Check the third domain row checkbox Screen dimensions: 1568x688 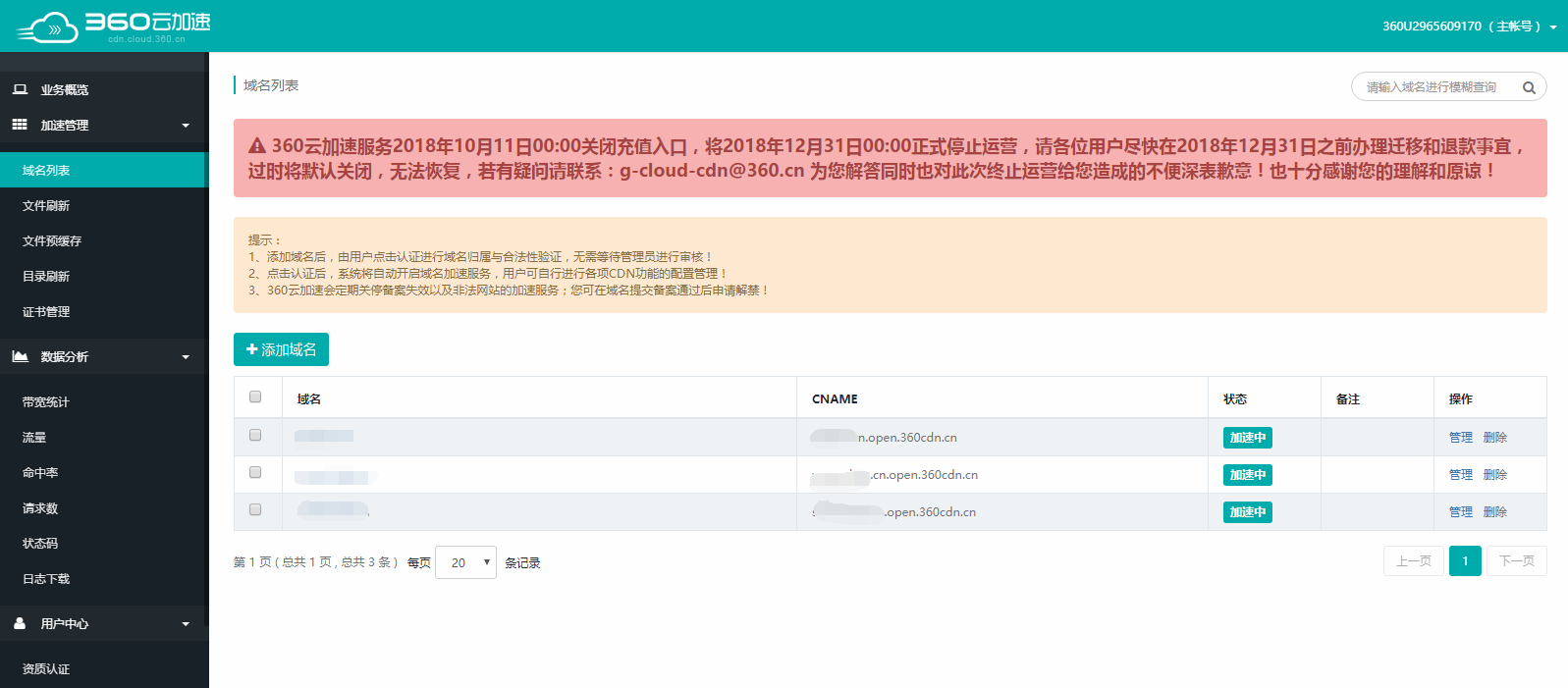click(x=255, y=509)
